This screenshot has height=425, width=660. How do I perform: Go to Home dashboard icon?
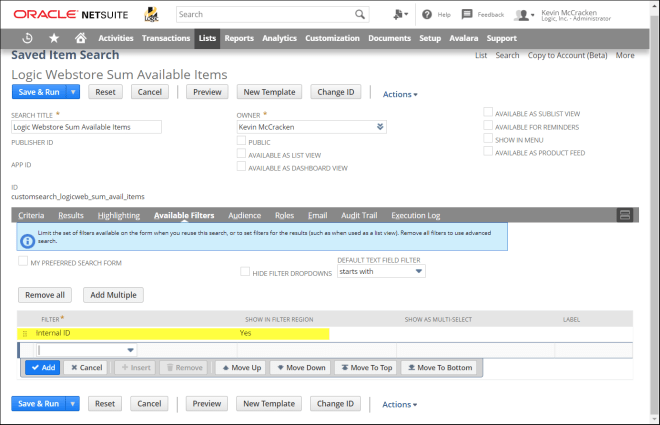[x=80, y=38]
